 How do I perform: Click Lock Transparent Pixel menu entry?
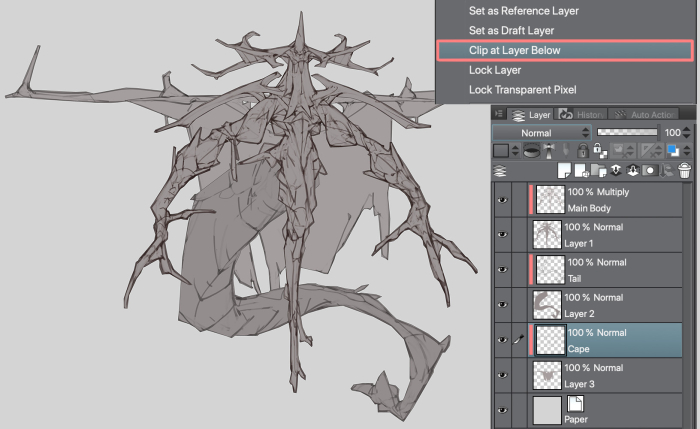522,90
